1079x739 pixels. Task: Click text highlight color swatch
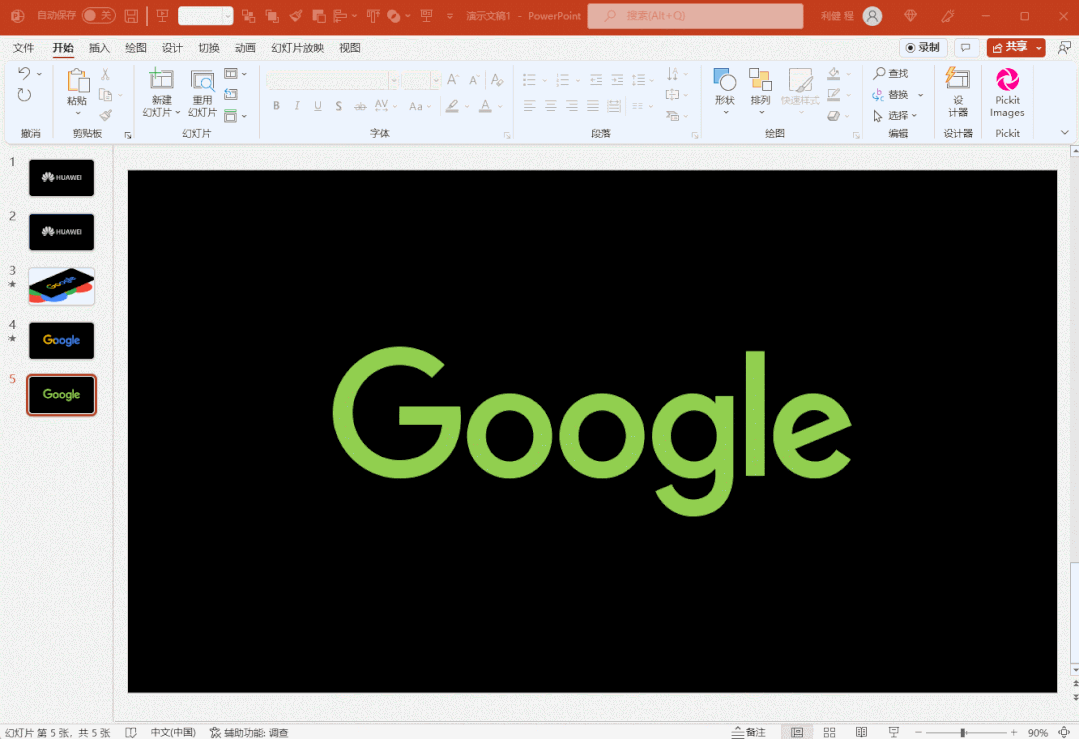452,107
